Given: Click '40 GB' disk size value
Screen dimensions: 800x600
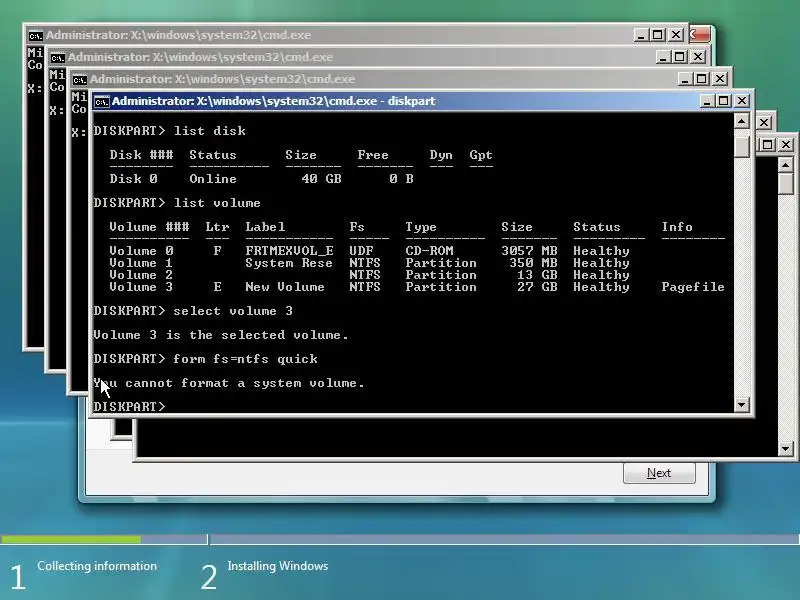Looking at the screenshot, I should 321,179.
